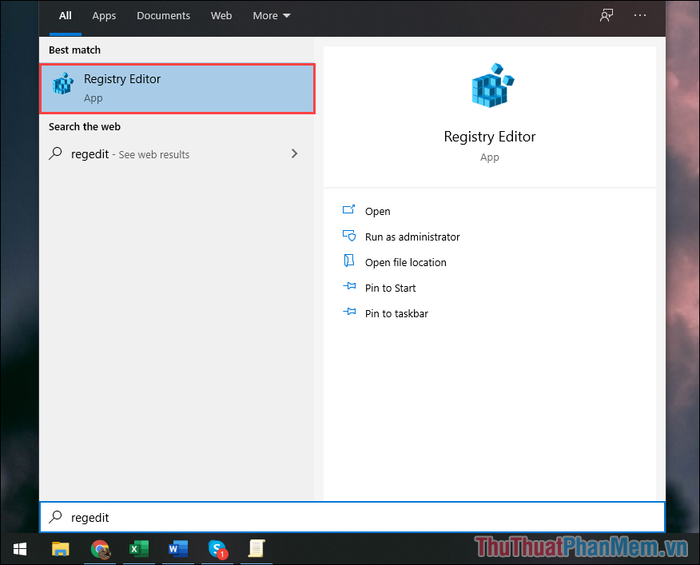Select Open file location
The image size is (700, 565).
pyautogui.click(x=406, y=262)
